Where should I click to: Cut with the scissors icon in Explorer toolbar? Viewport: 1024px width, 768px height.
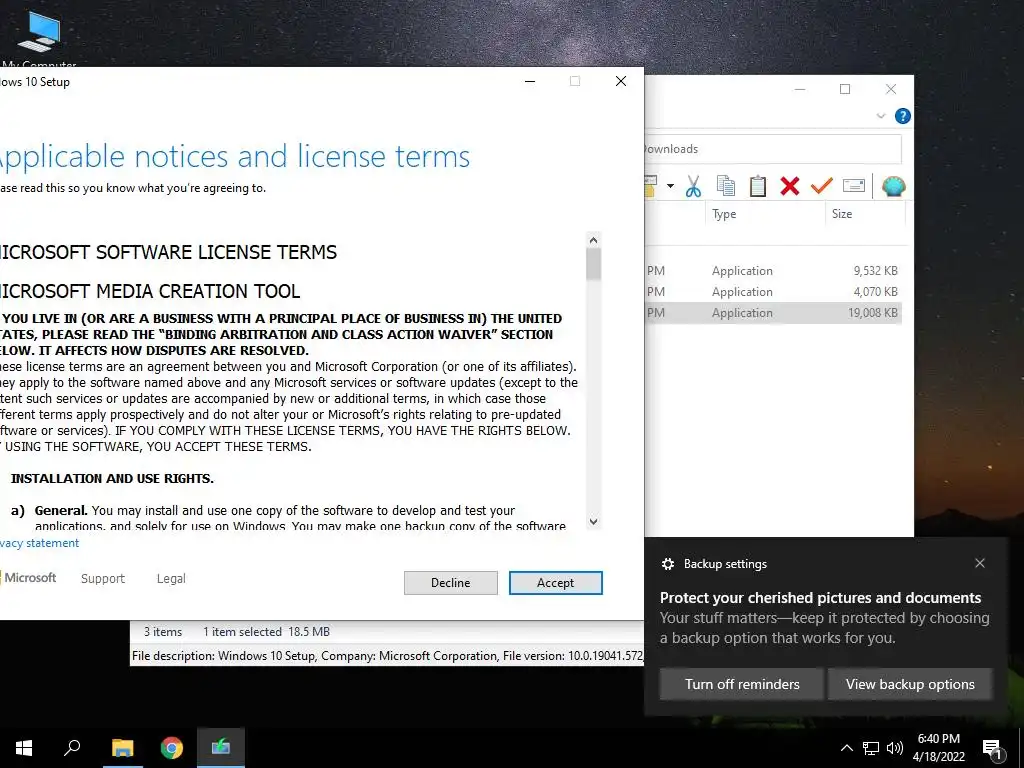(x=694, y=187)
